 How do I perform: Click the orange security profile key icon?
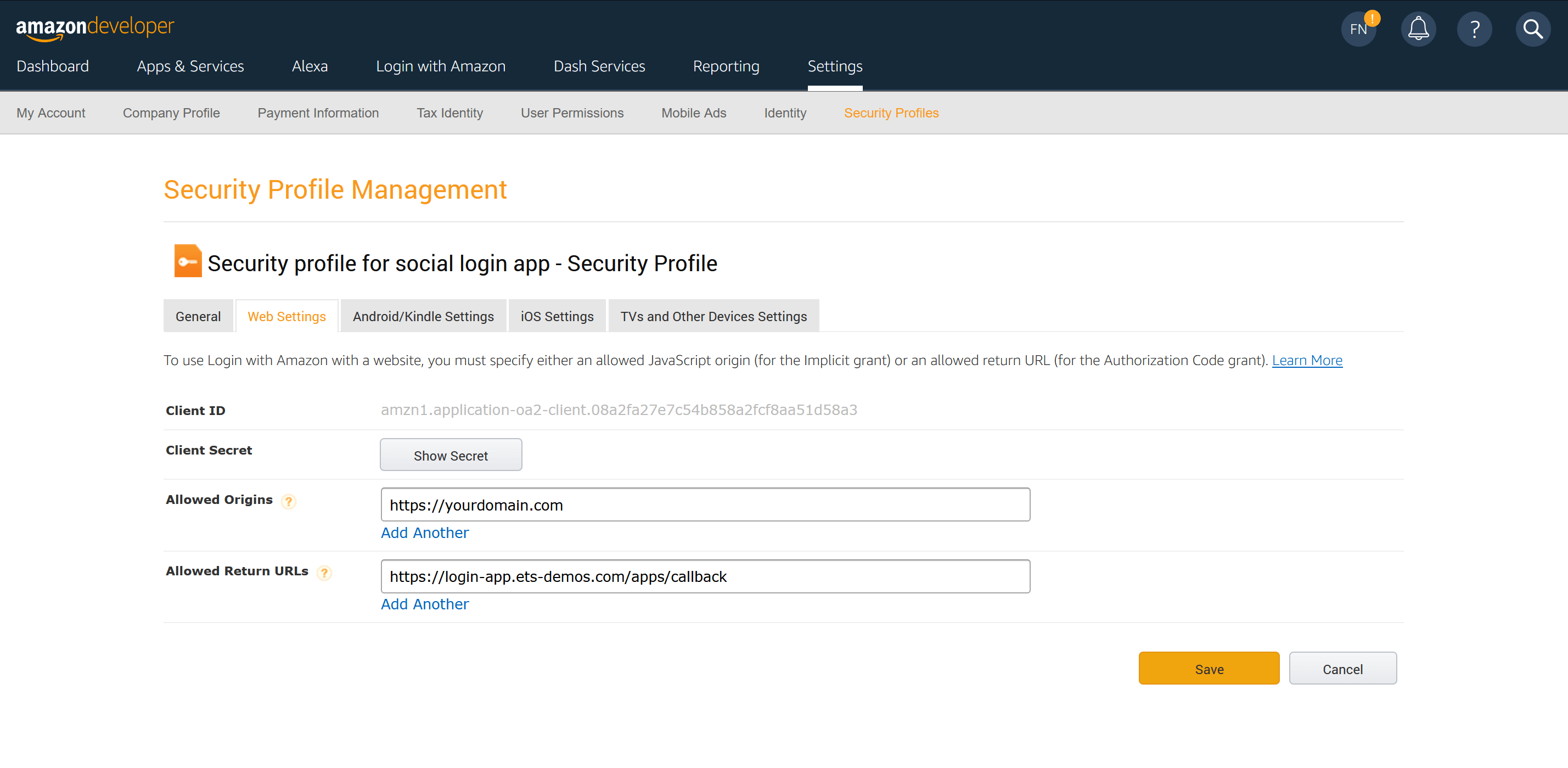coord(188,261)
